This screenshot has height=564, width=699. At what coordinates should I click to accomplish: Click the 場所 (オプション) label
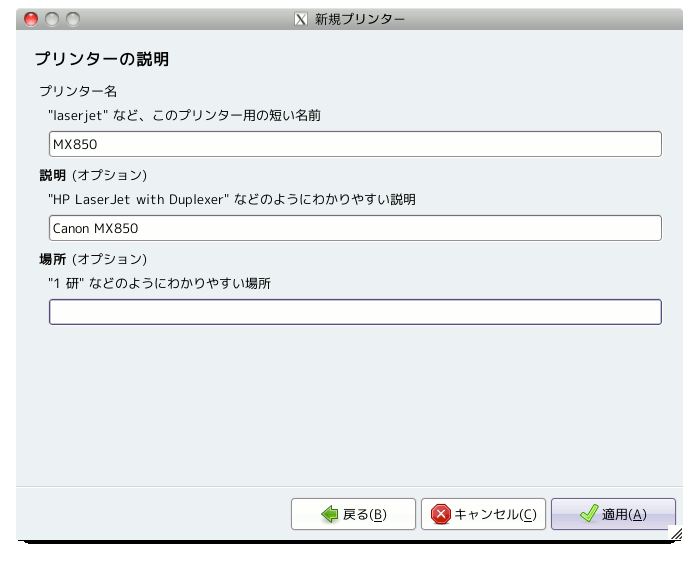click(93, 259)
